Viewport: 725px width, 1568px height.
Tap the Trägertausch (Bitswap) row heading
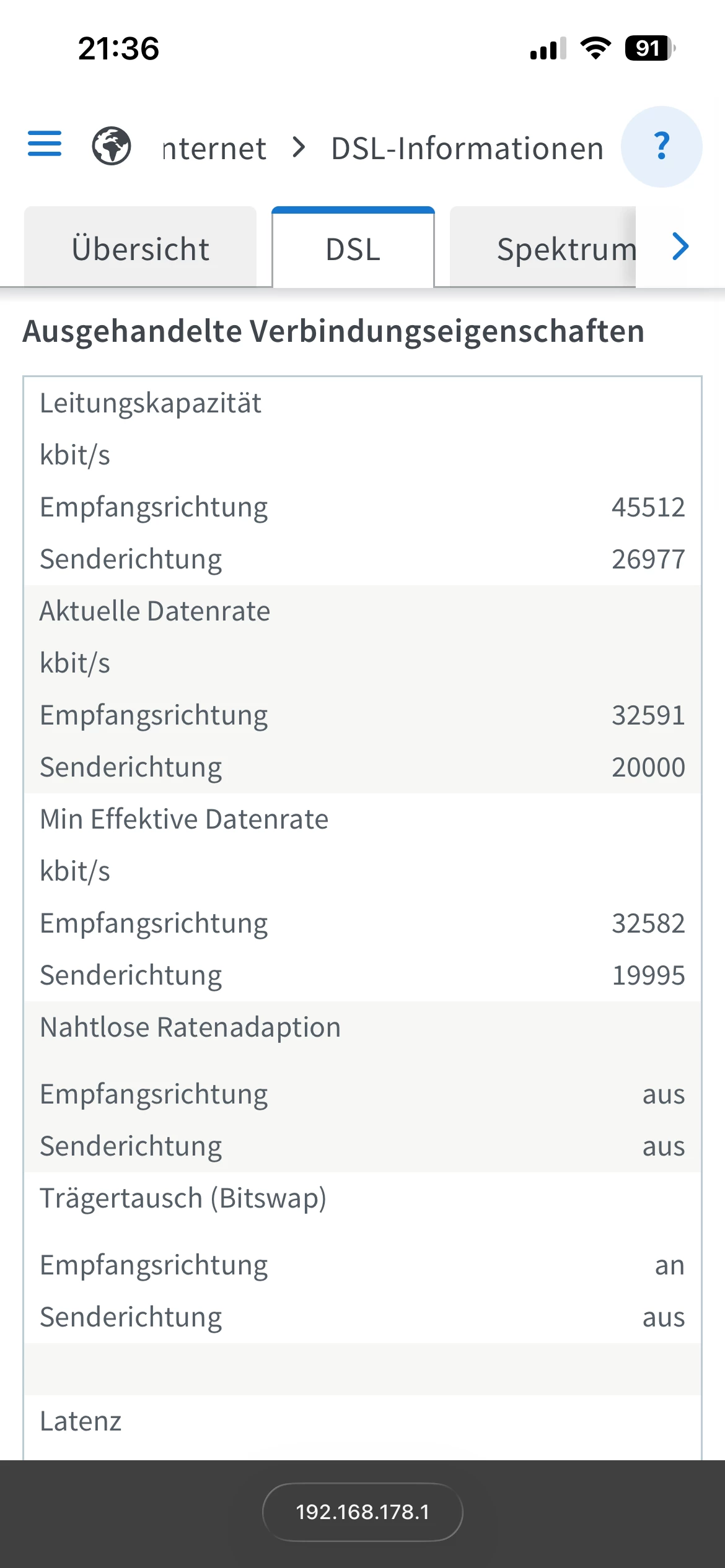click(183, 1198)
